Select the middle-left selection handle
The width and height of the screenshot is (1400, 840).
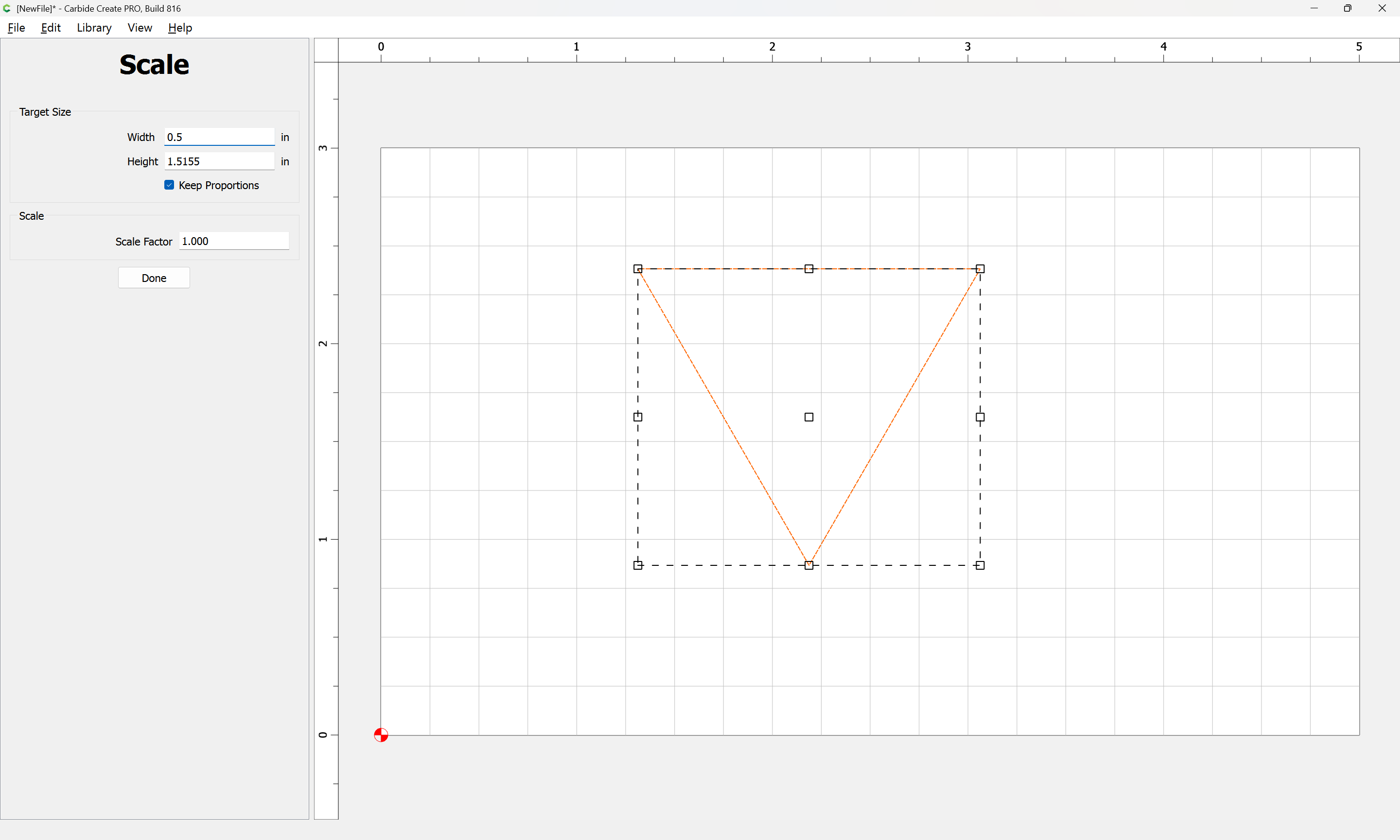click(x=638, y=417)
